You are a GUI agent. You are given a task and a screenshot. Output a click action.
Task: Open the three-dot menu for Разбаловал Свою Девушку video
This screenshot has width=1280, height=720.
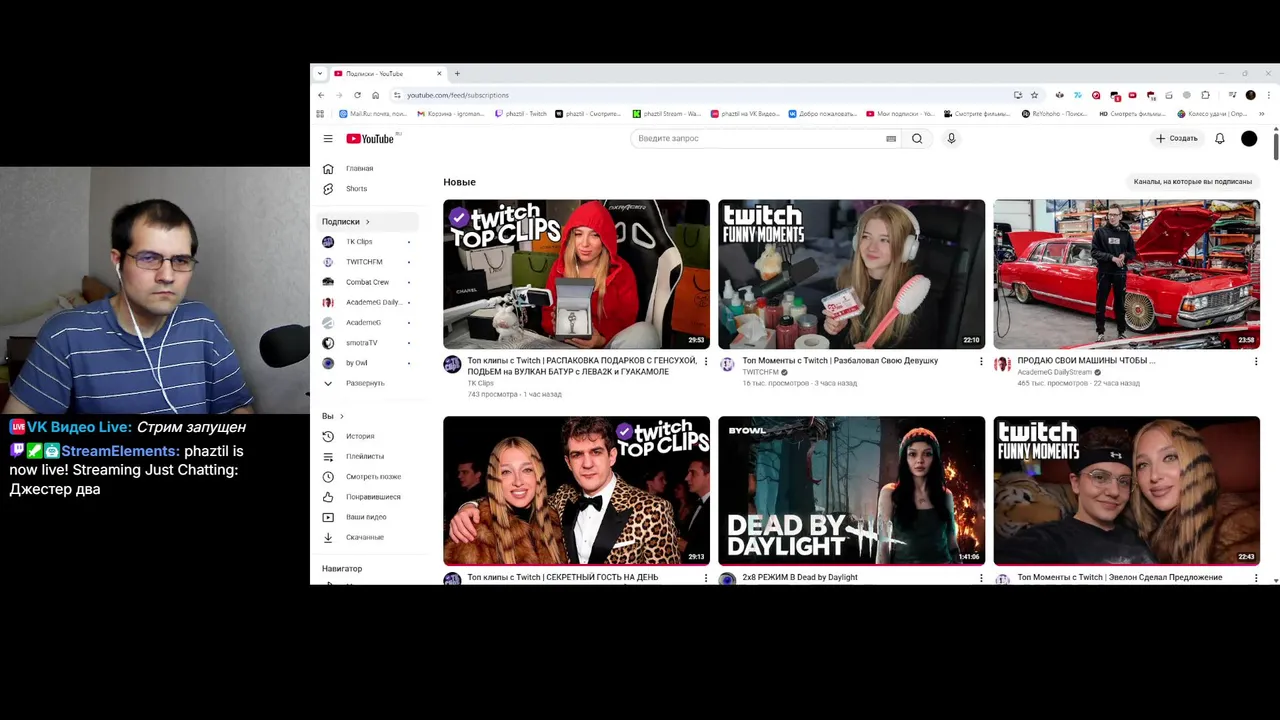[981, 361]
